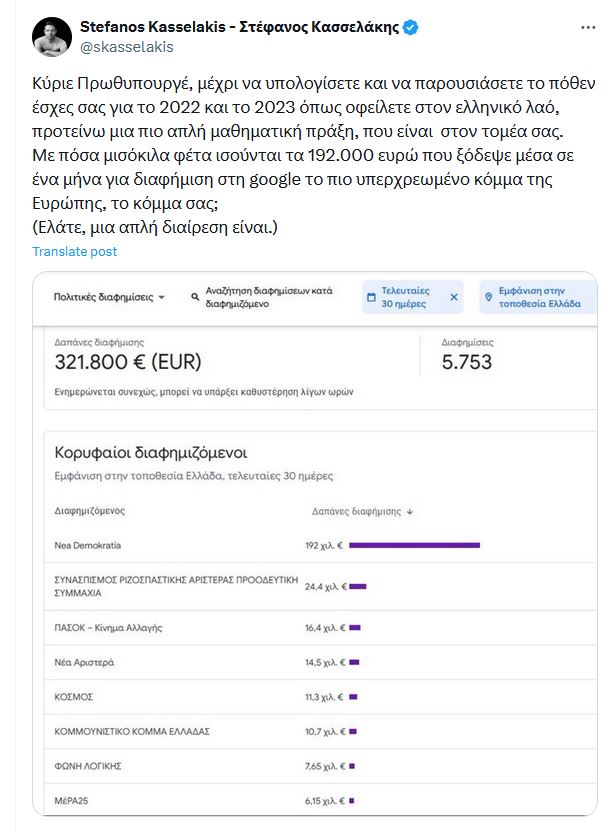Click Translate post link
The height and width of the screenshot is (832, 611).
74,251
